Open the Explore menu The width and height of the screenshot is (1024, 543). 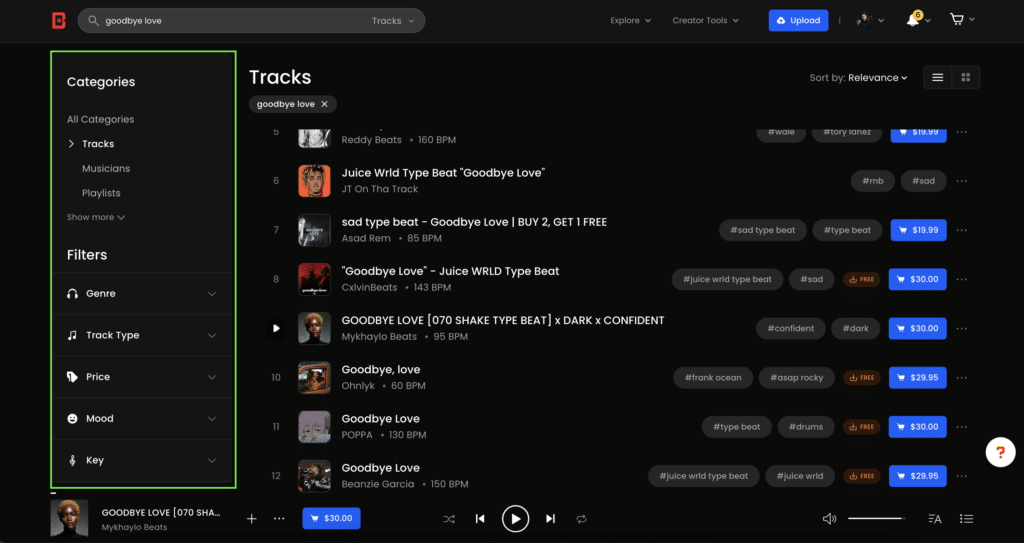(x=630, y=20)
